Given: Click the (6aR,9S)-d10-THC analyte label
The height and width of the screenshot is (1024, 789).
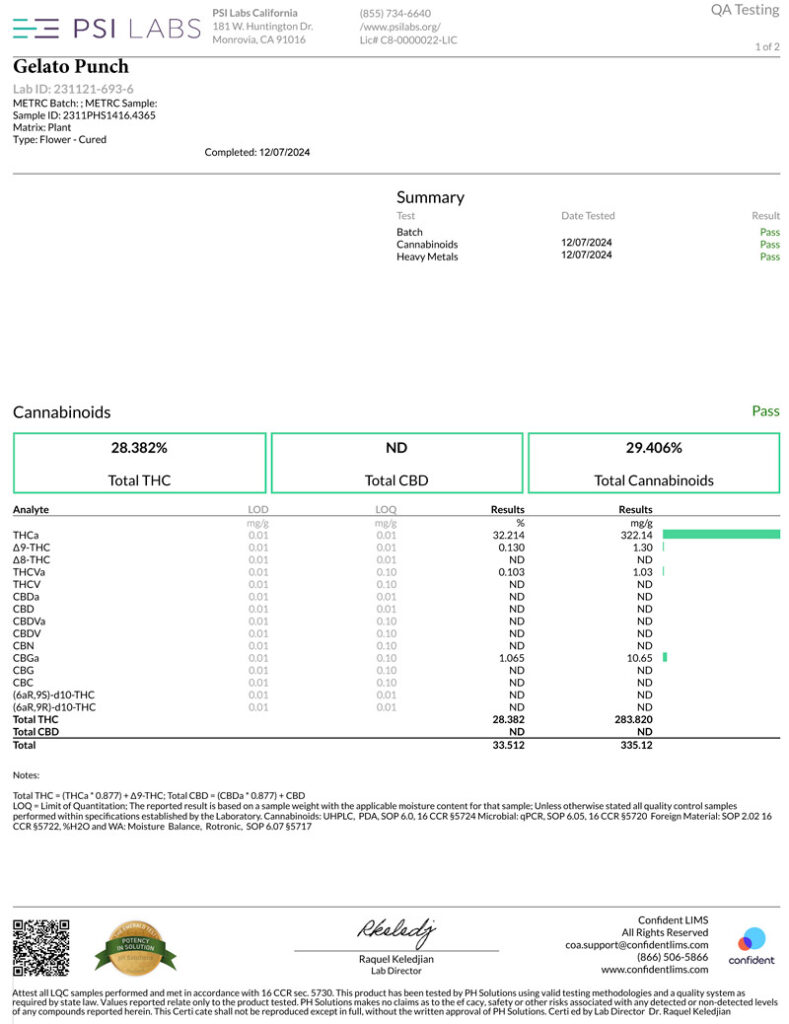Looking at the screenshot, I should (x=54, y=695).
